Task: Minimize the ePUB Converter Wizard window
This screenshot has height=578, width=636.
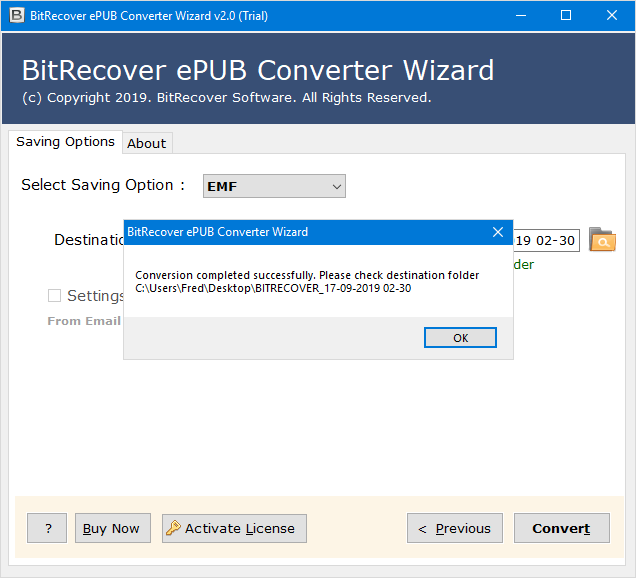Action: click(521, 15)
